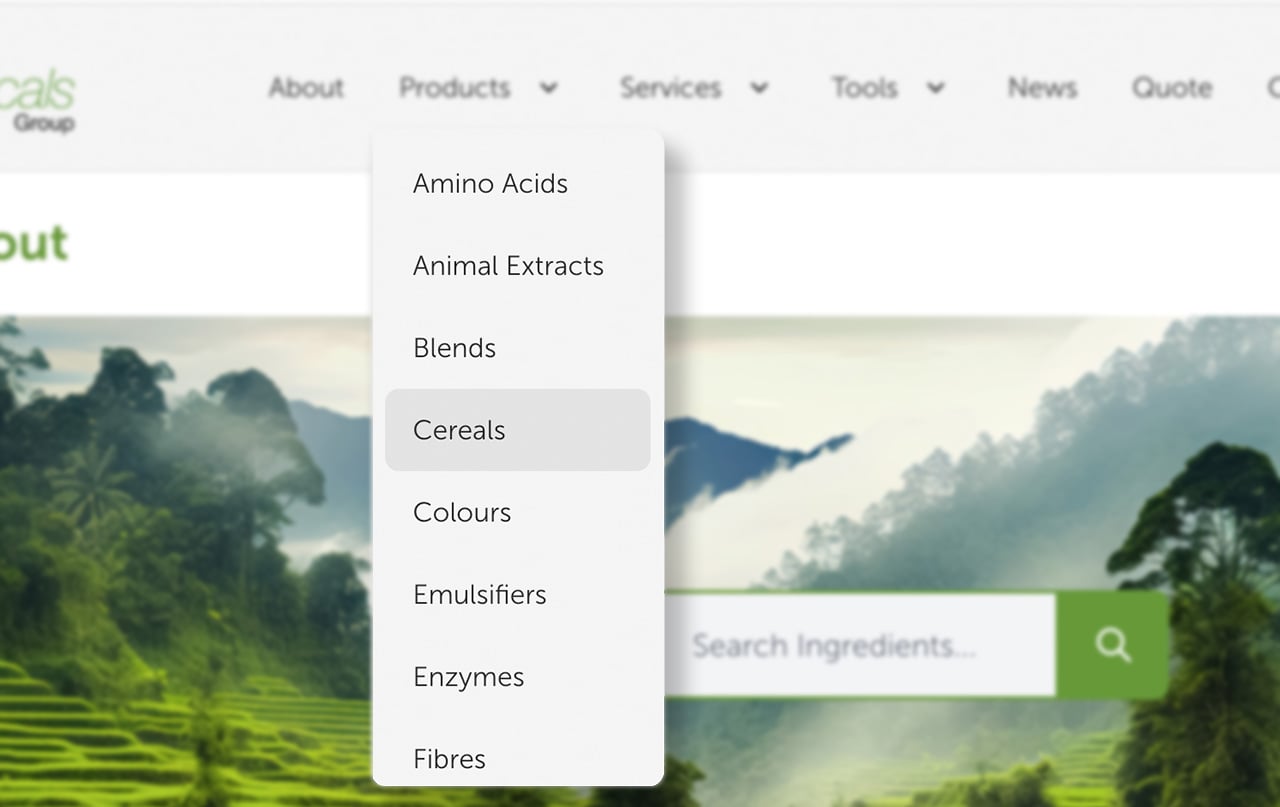The image size is (1280, 807).
Task: Select Enzymes in the Products dropdown
Action: pyautogui.click(x=468, y=677)
